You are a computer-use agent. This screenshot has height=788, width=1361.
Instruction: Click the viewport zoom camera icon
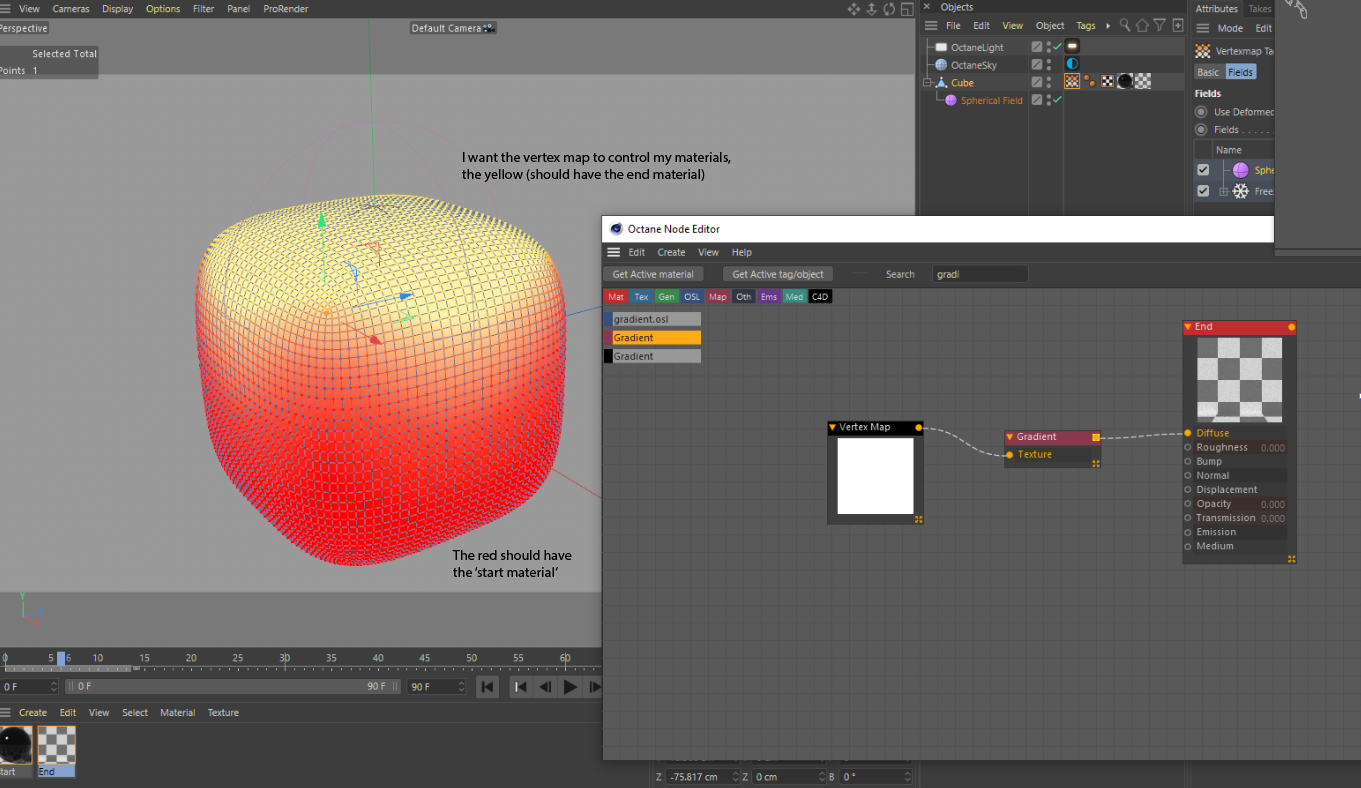click(x=871, y=9)
